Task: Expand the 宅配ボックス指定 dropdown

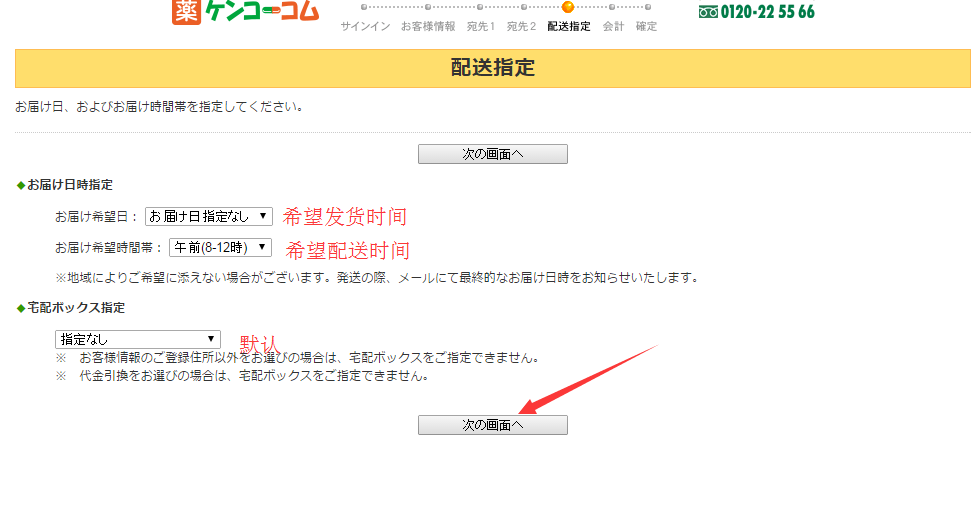Action: coord(137,339)
